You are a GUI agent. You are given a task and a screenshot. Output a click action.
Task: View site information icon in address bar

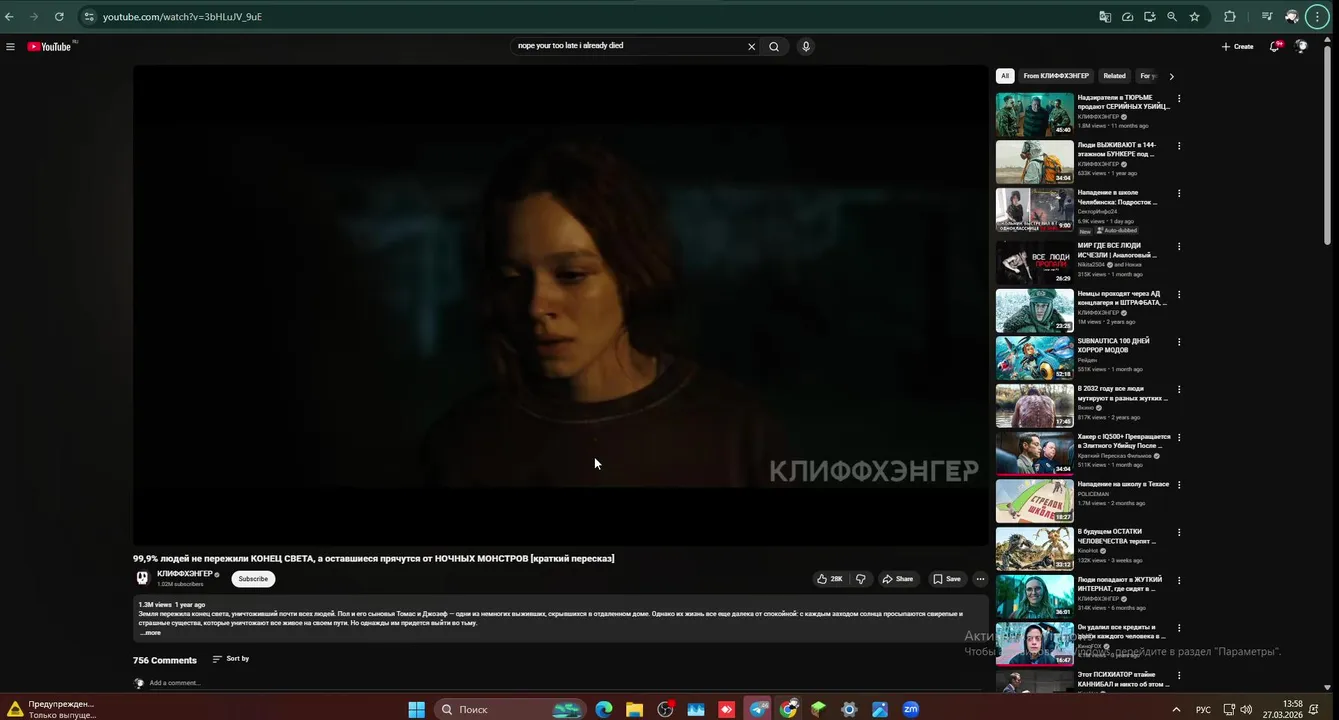88,16
